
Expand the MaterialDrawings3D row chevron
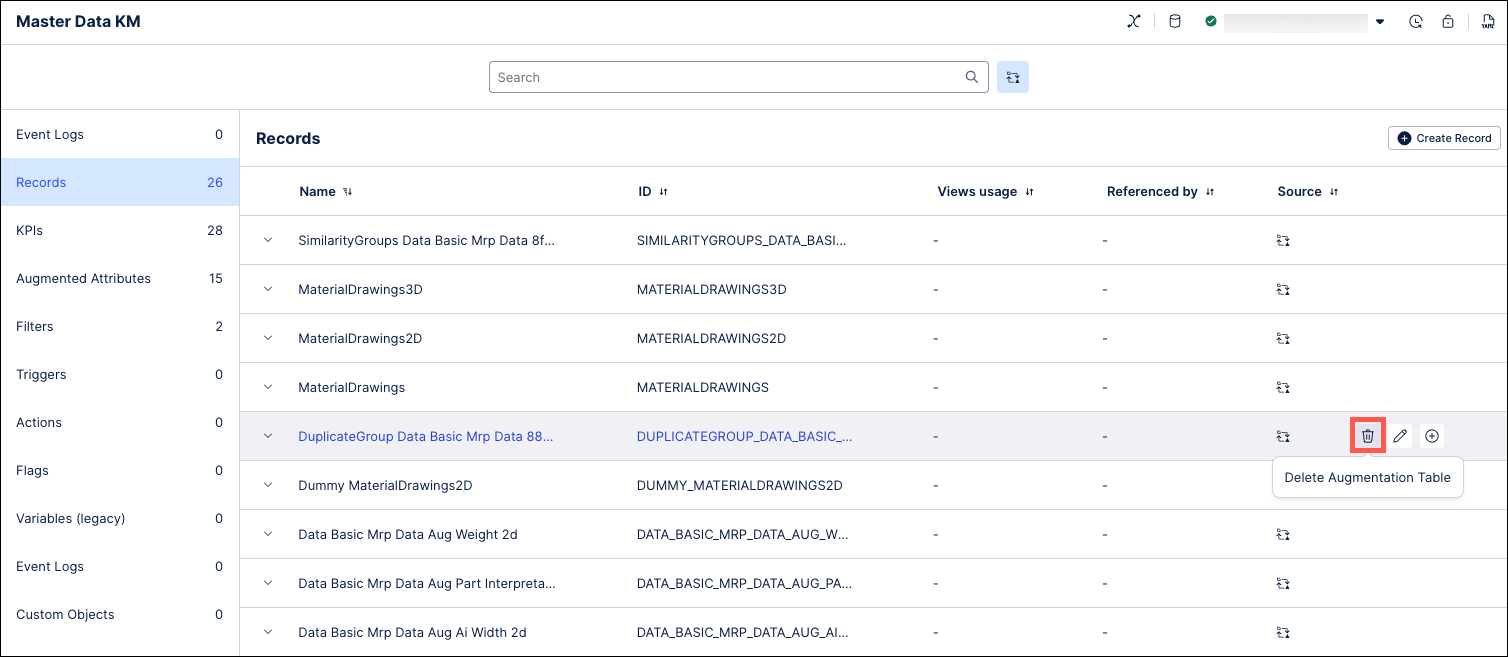click(x=268, y=289)
